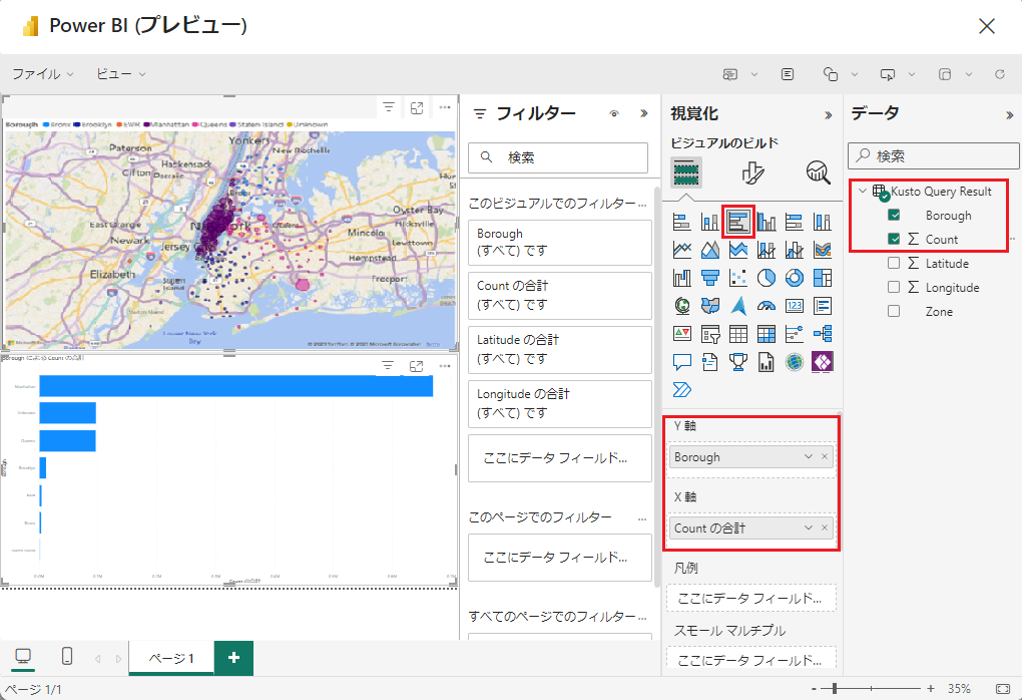Open the format visual paintbrush tab

click(x=753, y=173)
